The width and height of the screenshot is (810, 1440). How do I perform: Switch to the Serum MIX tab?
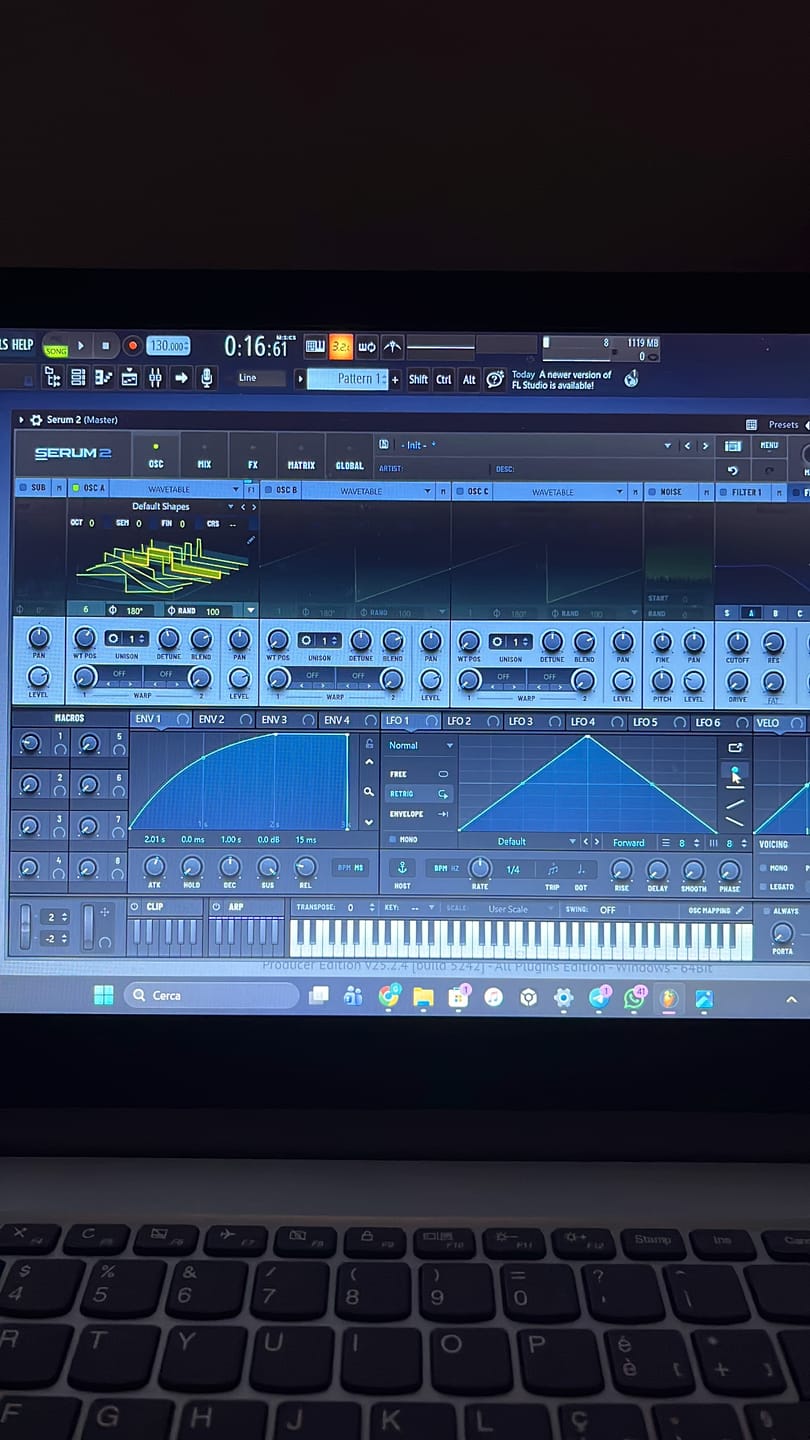[204, 458]
